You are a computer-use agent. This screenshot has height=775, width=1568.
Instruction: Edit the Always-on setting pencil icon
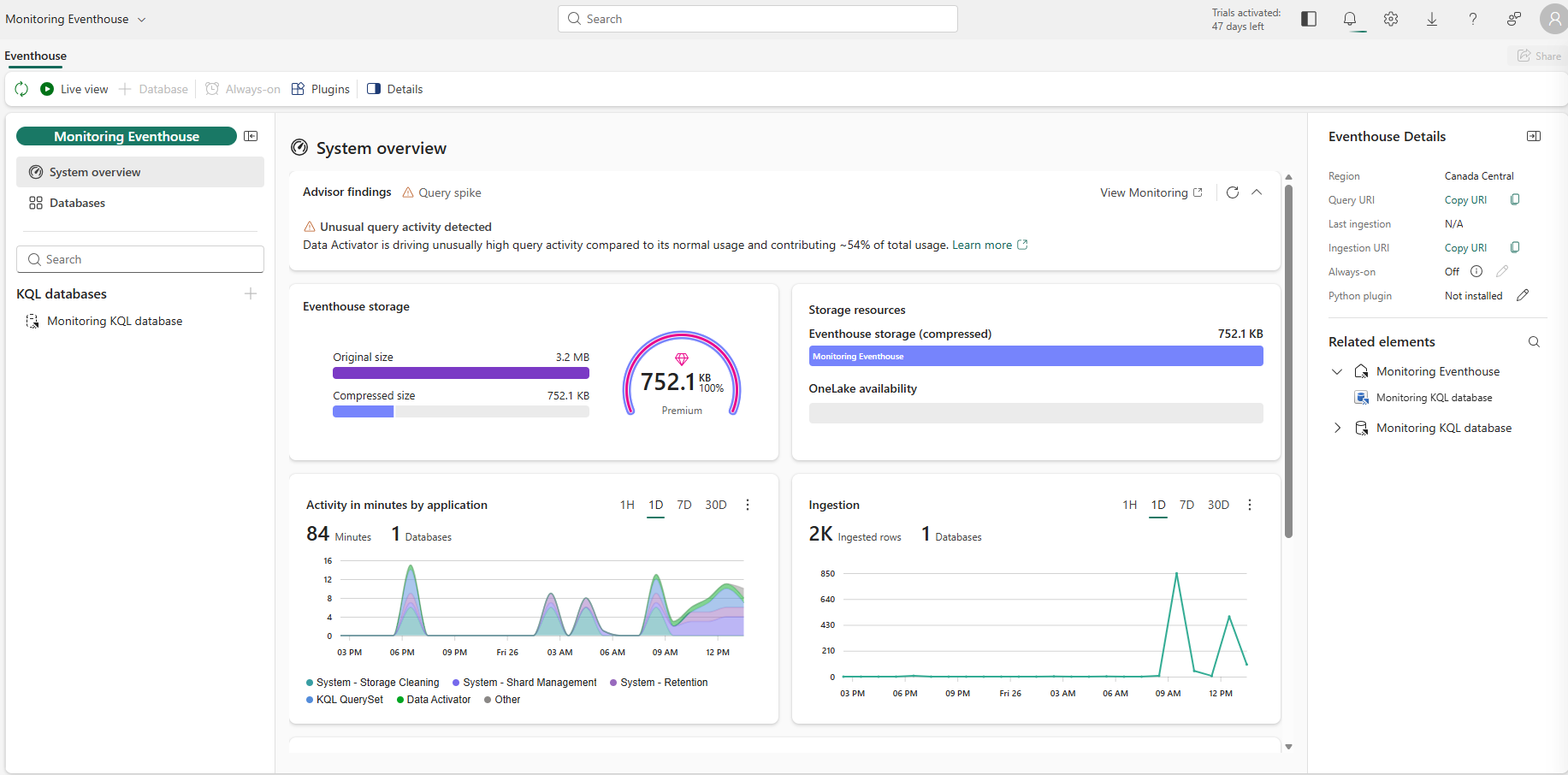[1502, 271]
